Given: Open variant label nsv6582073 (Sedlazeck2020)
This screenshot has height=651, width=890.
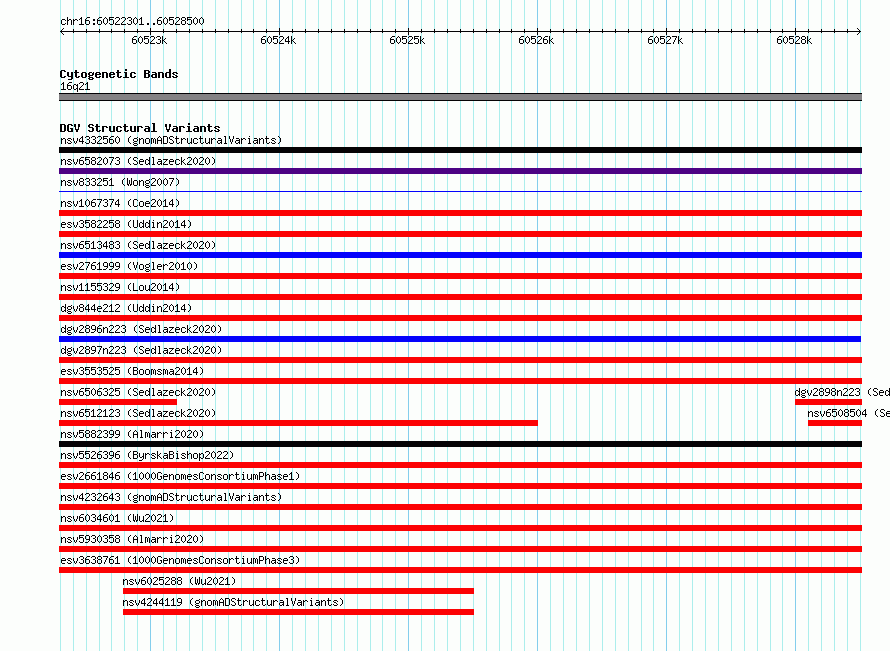Looking at the screenshot, I should point(138,161).
